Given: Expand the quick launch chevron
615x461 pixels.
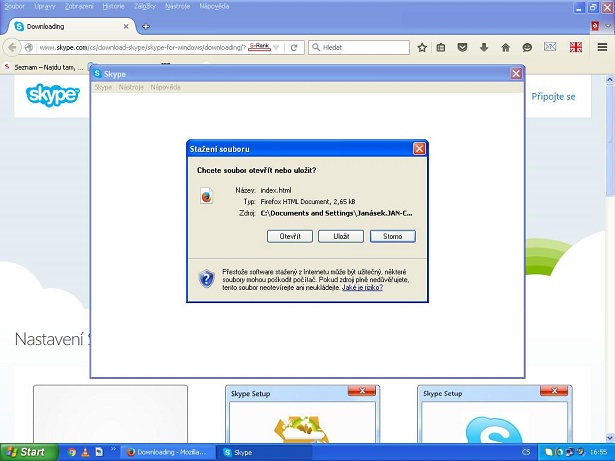Looking at the screenshot, I should (x=113, y=448).
